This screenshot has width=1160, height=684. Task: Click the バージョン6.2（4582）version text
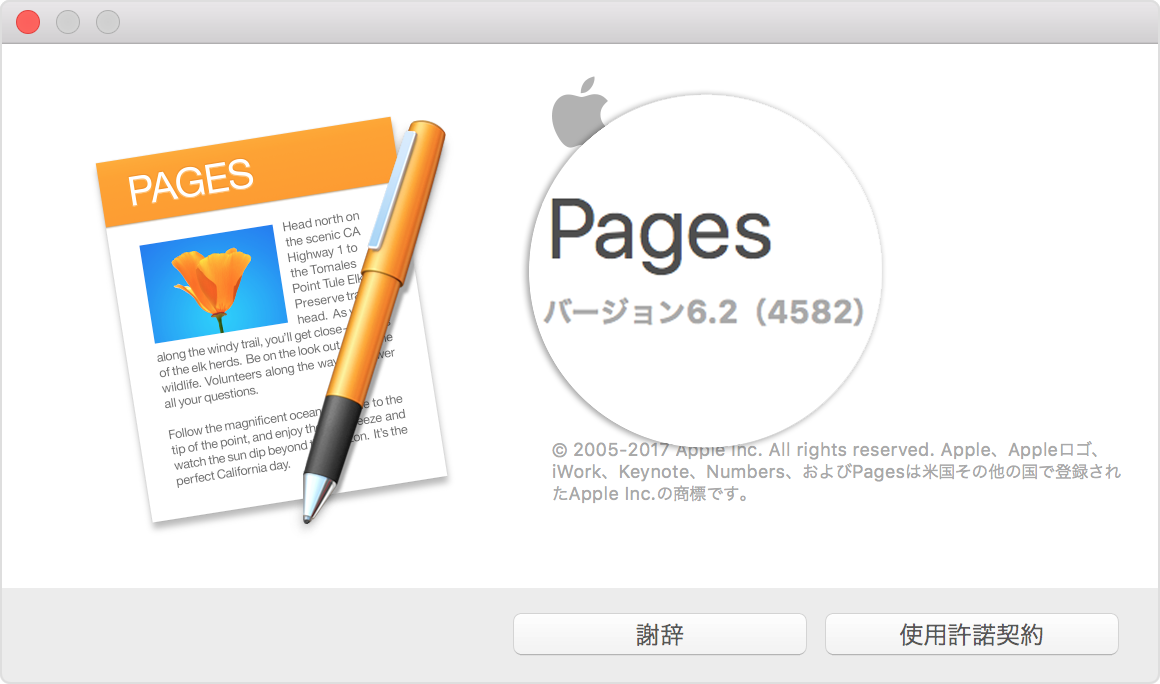point(704,311)
